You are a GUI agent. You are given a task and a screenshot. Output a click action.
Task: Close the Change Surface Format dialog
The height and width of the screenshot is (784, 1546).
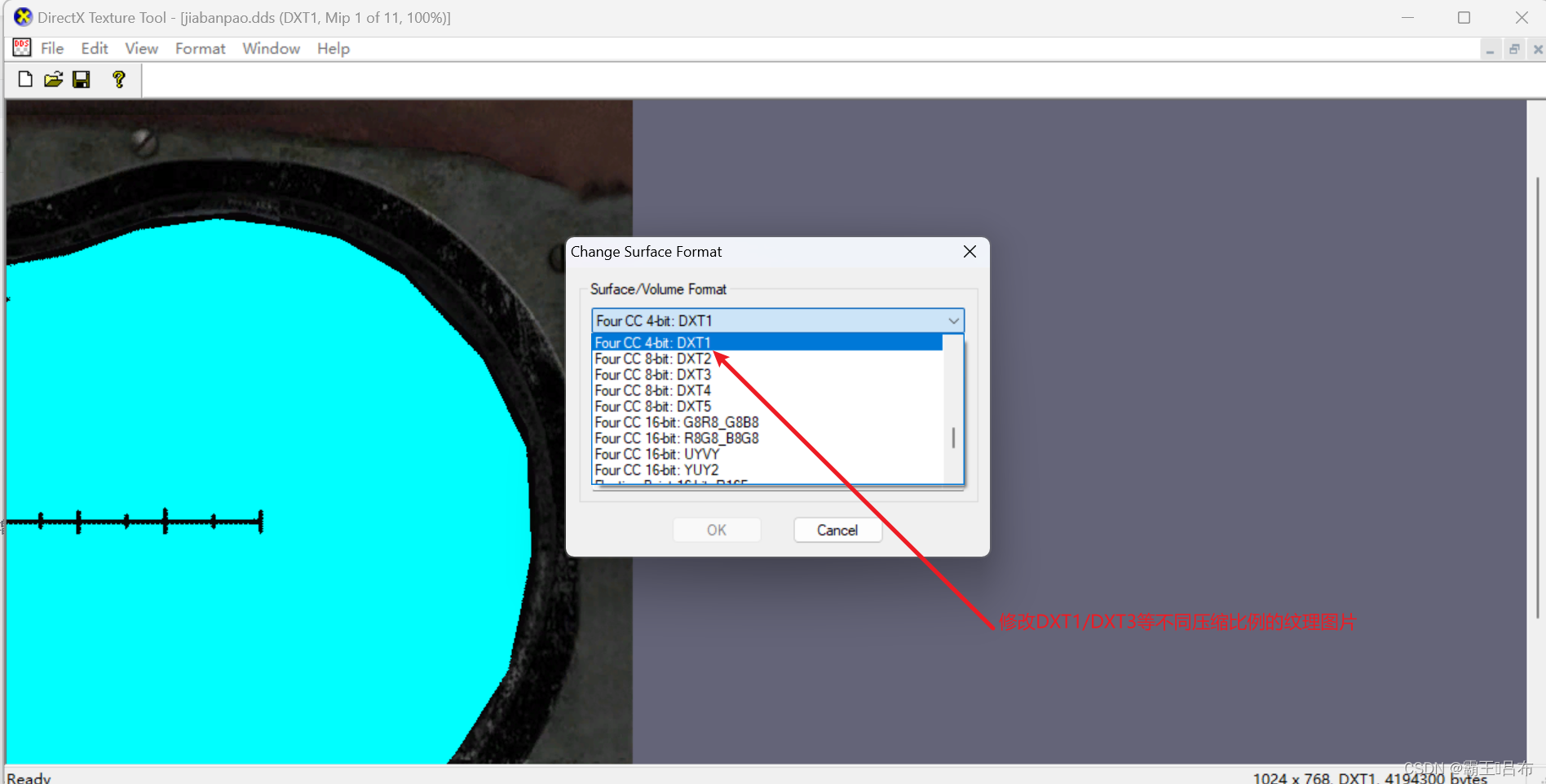point(970,251)
